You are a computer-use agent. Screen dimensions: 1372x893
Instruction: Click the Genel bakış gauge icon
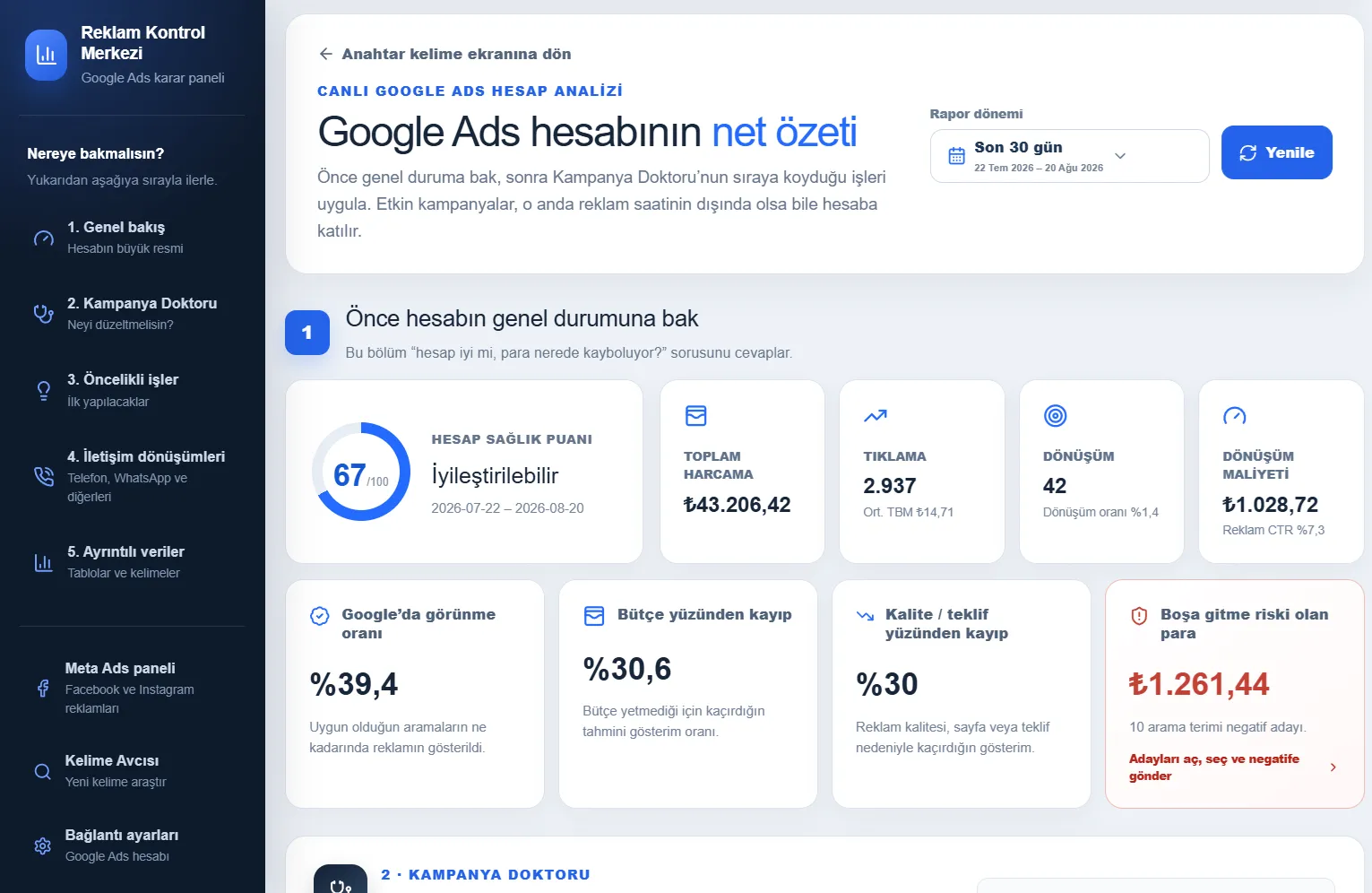click(x=44, y=238)
